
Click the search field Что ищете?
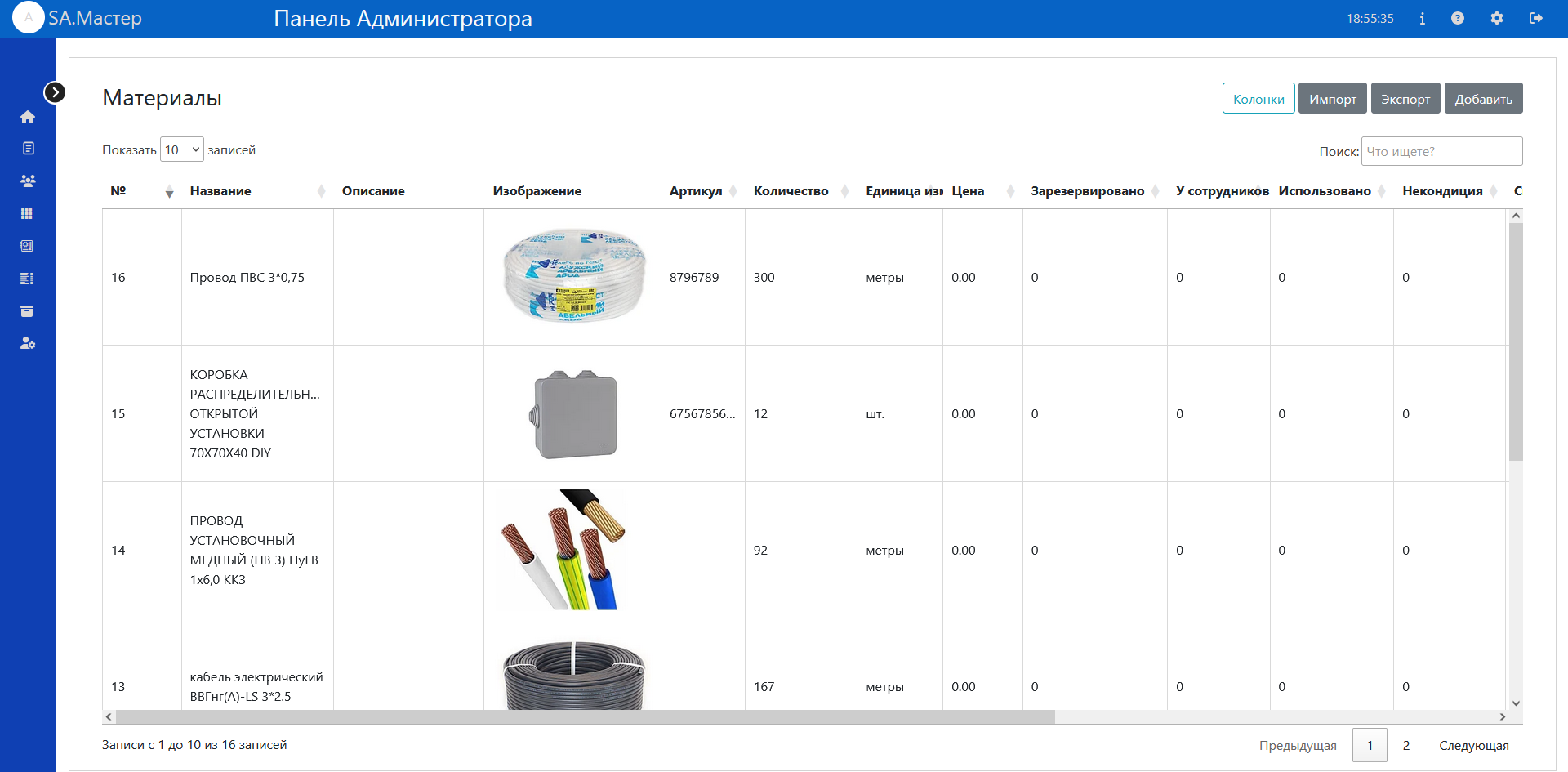tap(1441, 151)
